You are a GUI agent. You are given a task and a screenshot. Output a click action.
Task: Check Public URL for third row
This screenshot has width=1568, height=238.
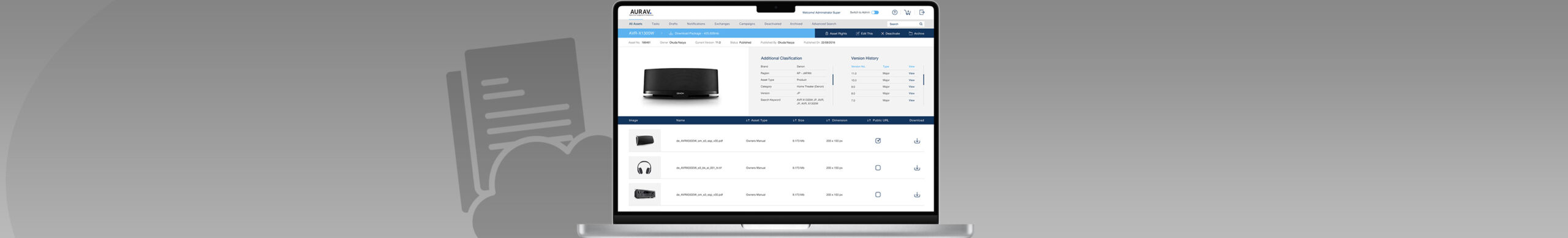point(878,194)
